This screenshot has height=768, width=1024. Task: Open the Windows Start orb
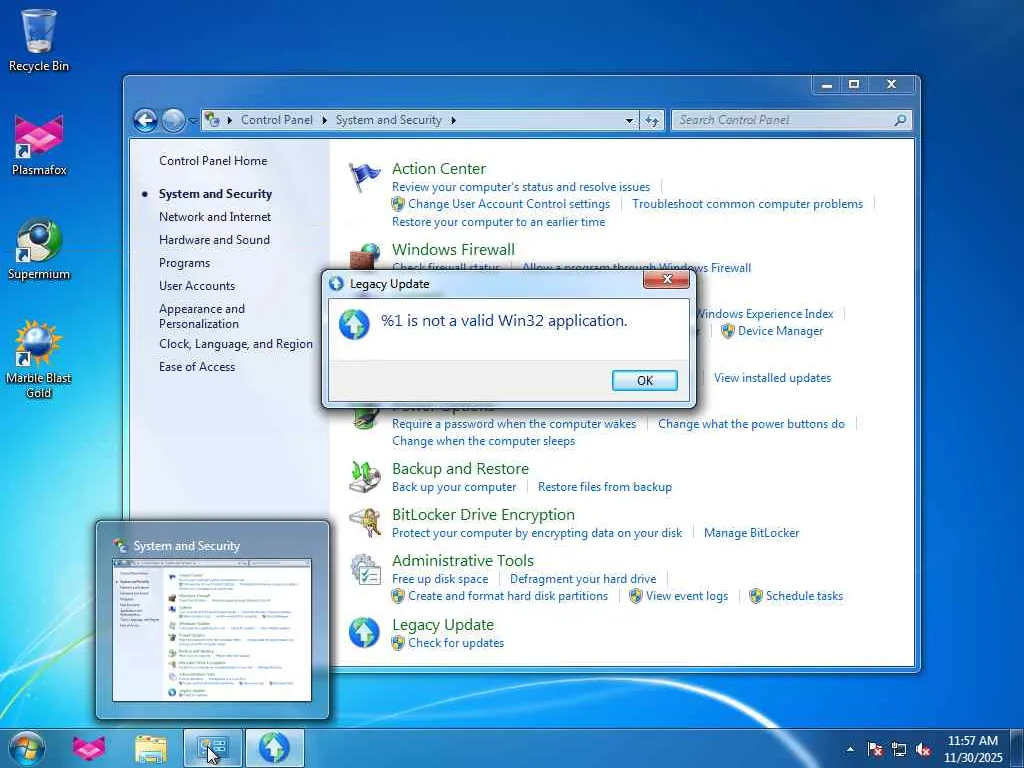click(27, 748)
